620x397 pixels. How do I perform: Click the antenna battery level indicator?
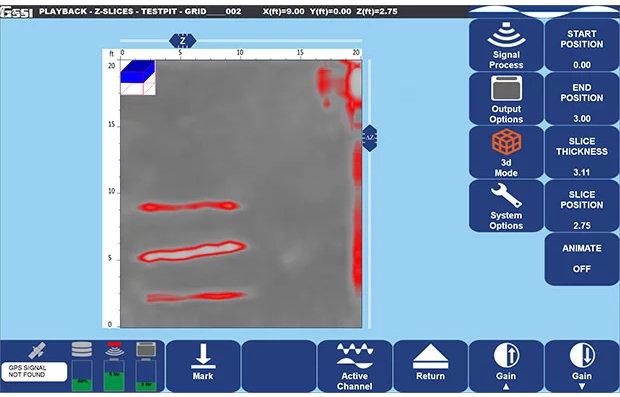[114, 366]
